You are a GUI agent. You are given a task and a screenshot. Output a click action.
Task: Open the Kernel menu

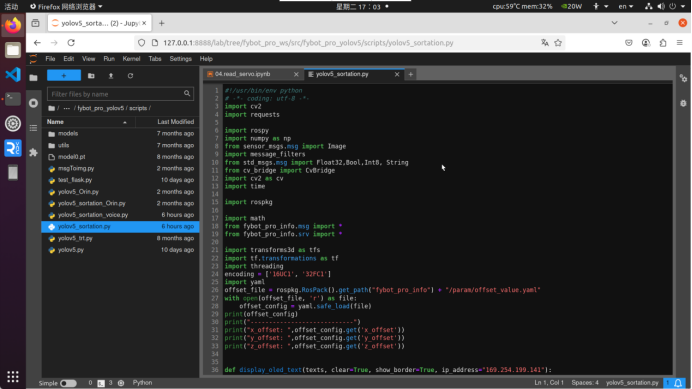[131, 59]
